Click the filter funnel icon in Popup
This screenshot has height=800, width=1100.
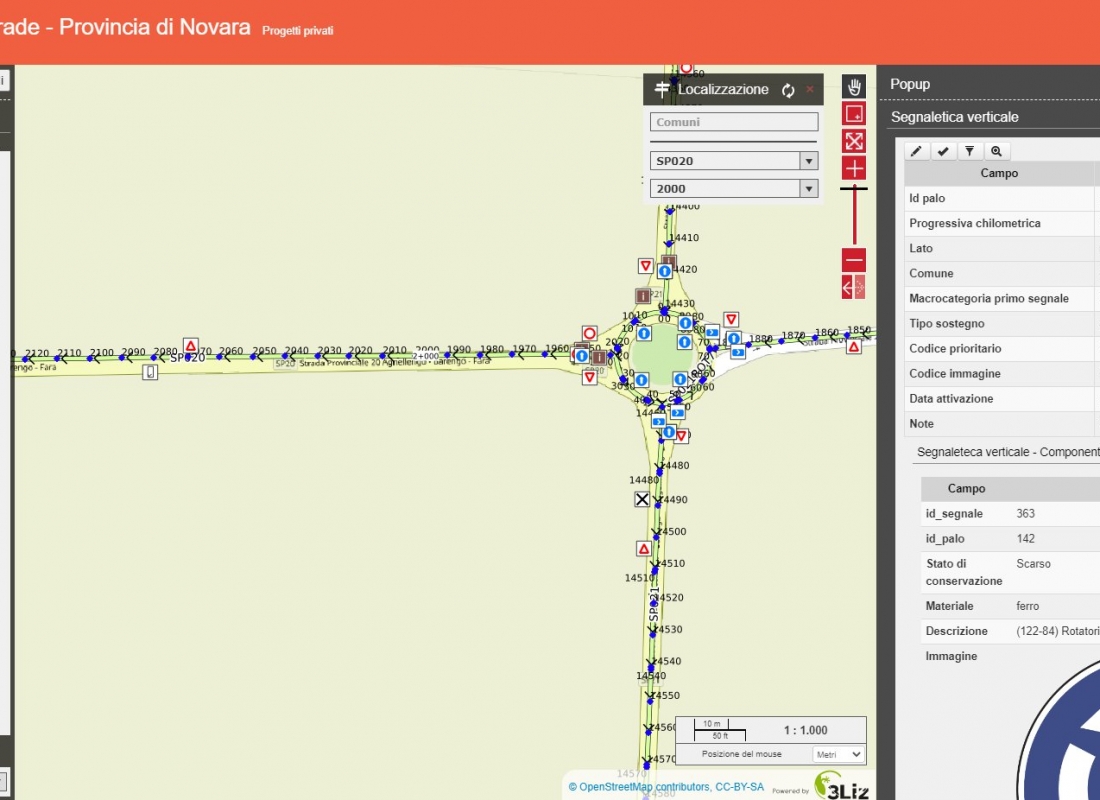[970, 151]
